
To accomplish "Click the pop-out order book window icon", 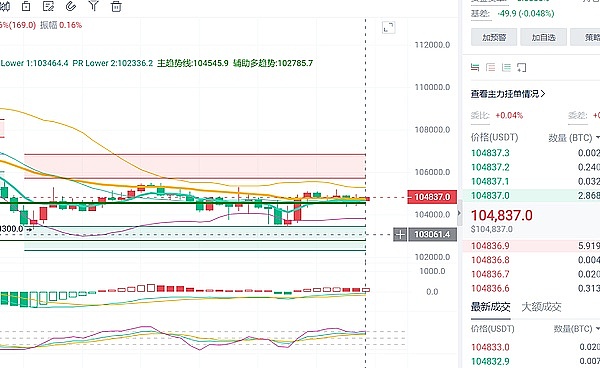I will [x=522, y=68].
